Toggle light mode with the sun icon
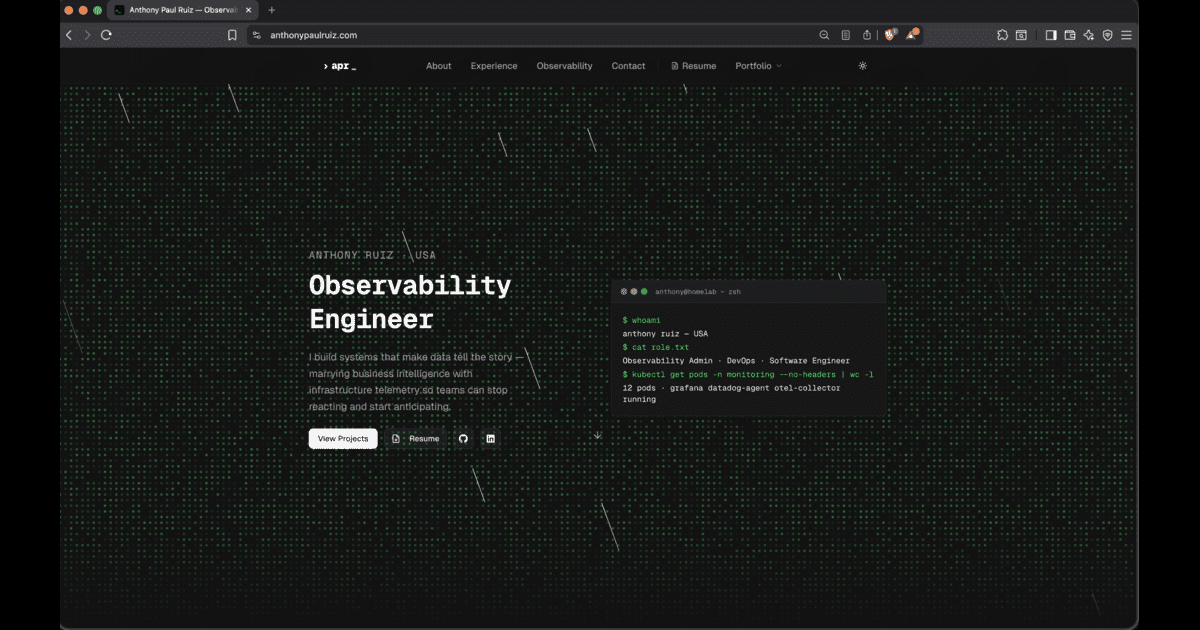 pyautogui.click(x=862, y=65)
